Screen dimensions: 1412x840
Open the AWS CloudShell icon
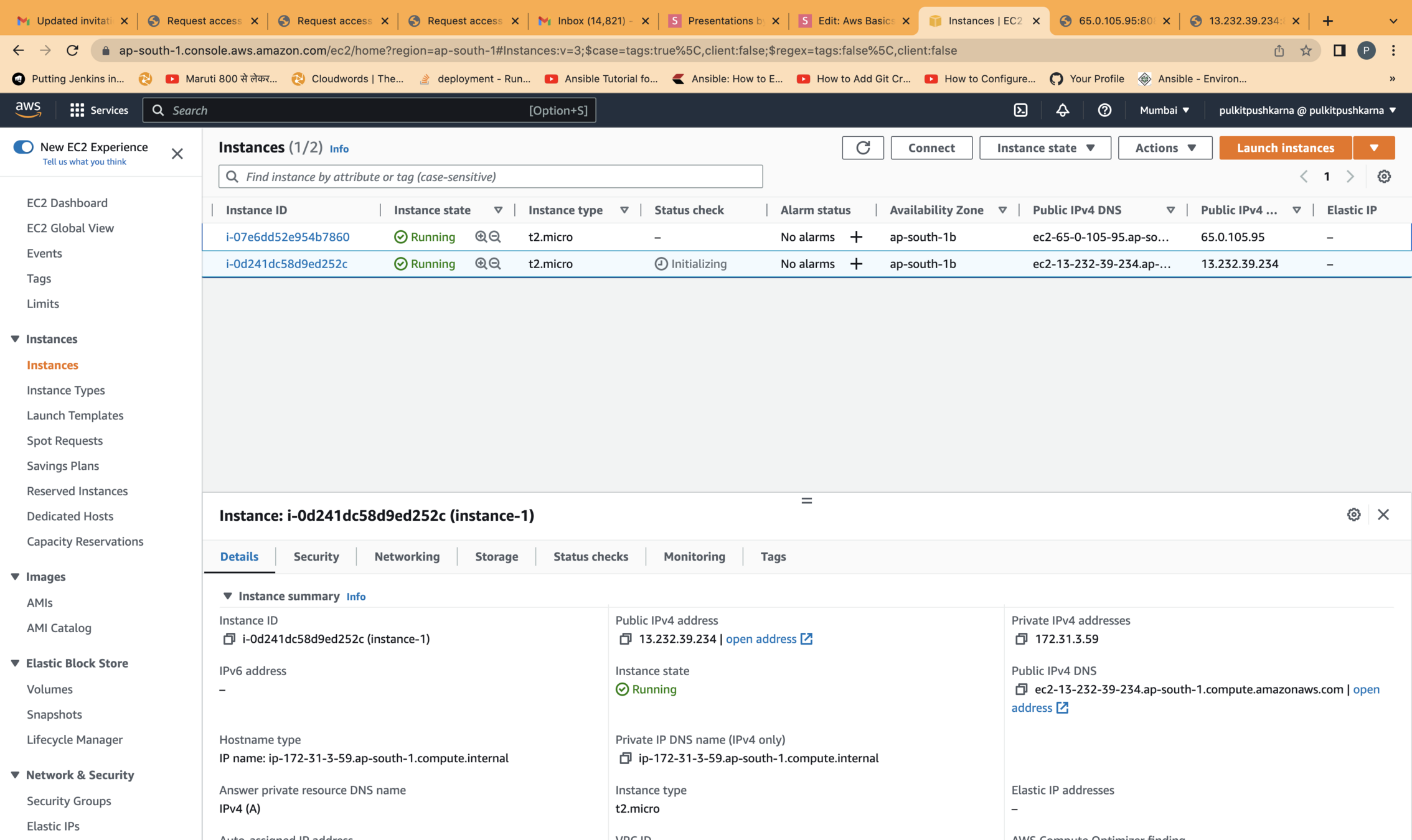[x=1020, y=110]
